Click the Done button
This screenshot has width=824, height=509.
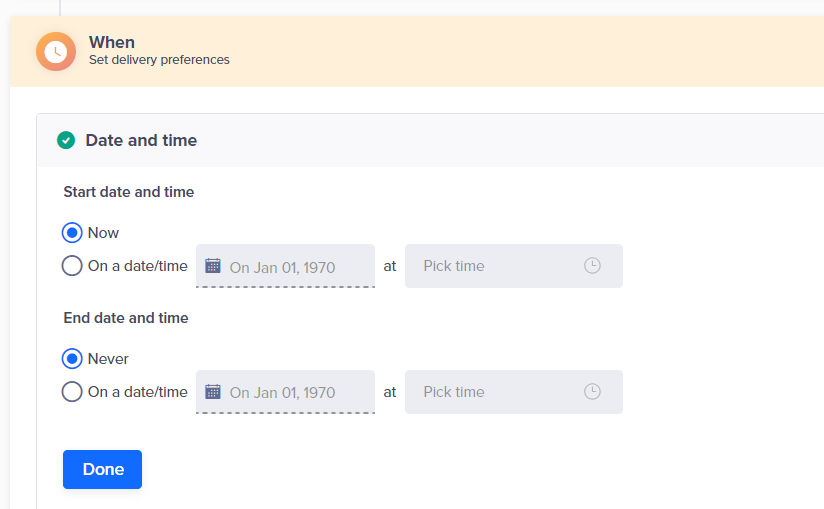coord(102,469)
